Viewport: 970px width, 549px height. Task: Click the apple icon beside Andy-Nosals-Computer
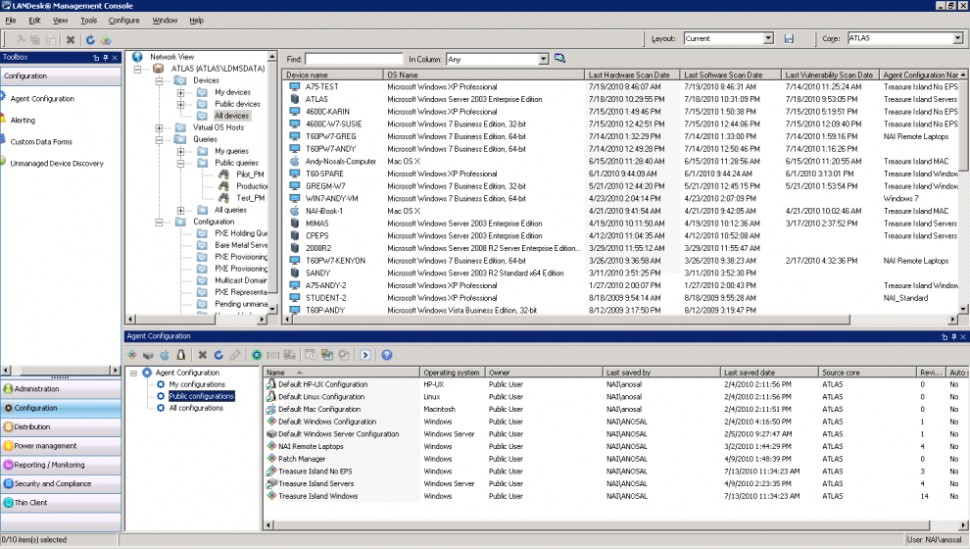(294, 161)
